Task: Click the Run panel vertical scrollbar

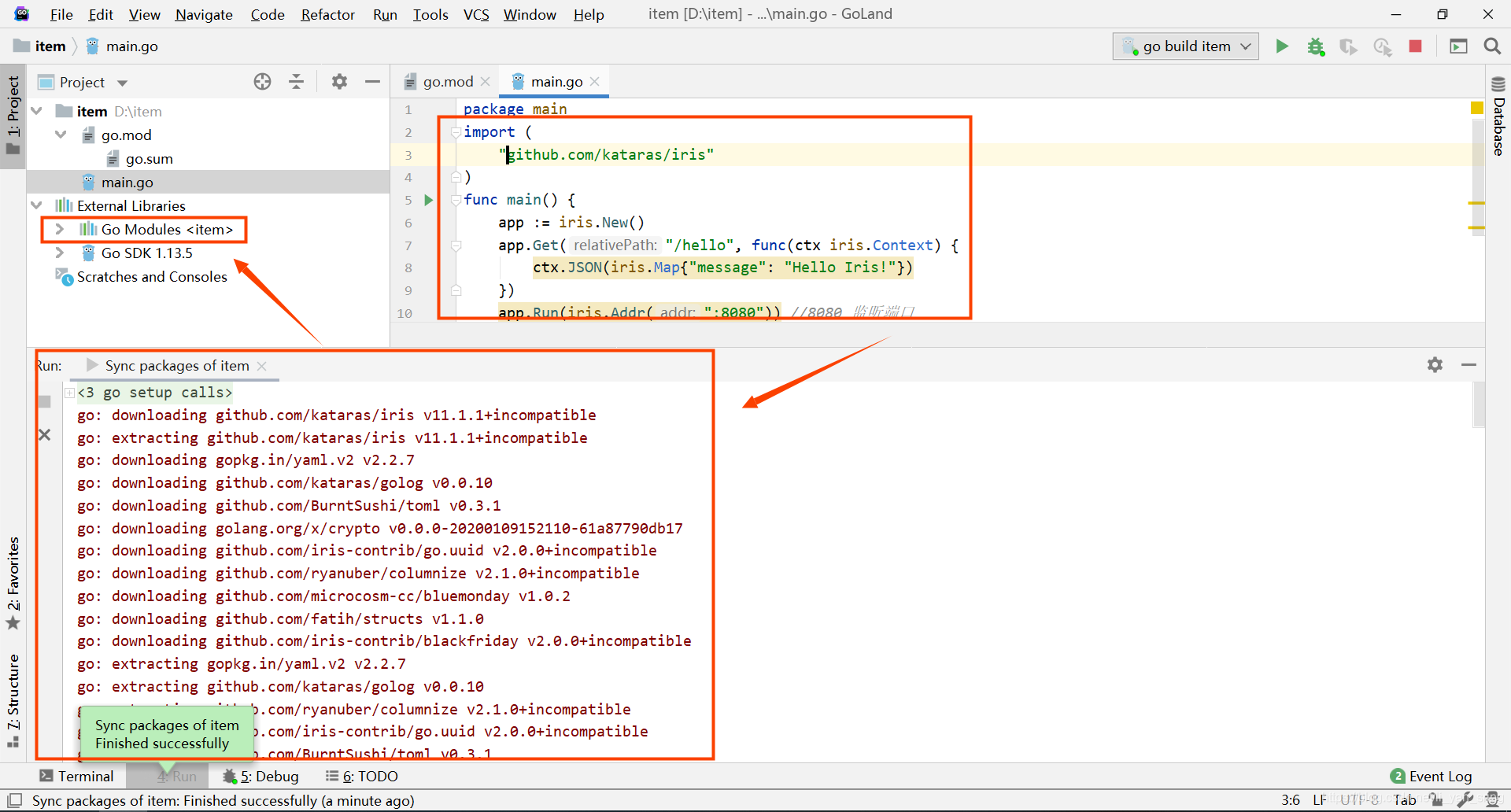Action: (1479, 404)
